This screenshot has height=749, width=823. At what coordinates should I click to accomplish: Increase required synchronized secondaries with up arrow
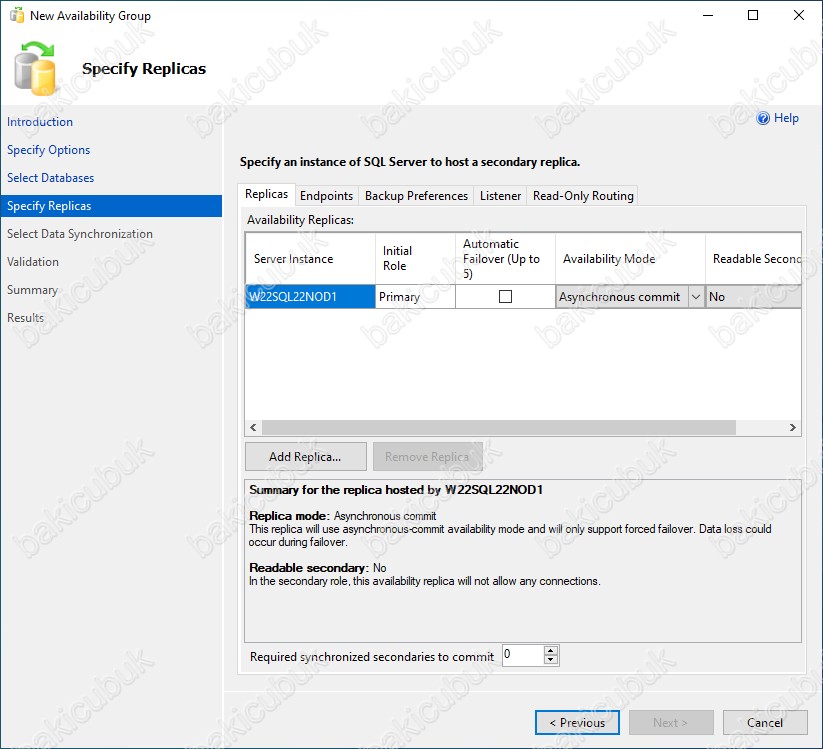(x=551, y=651)
